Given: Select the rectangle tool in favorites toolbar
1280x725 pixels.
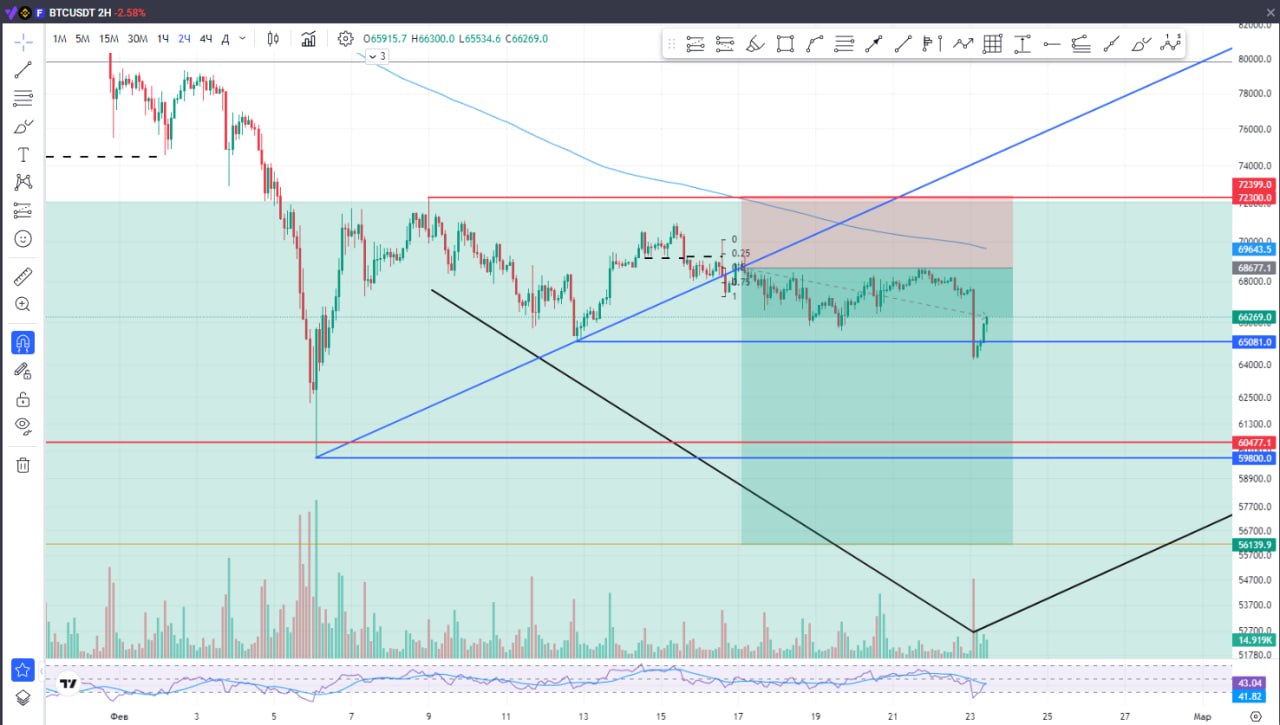Looking at the screenshot, I should tap(785, 44).
